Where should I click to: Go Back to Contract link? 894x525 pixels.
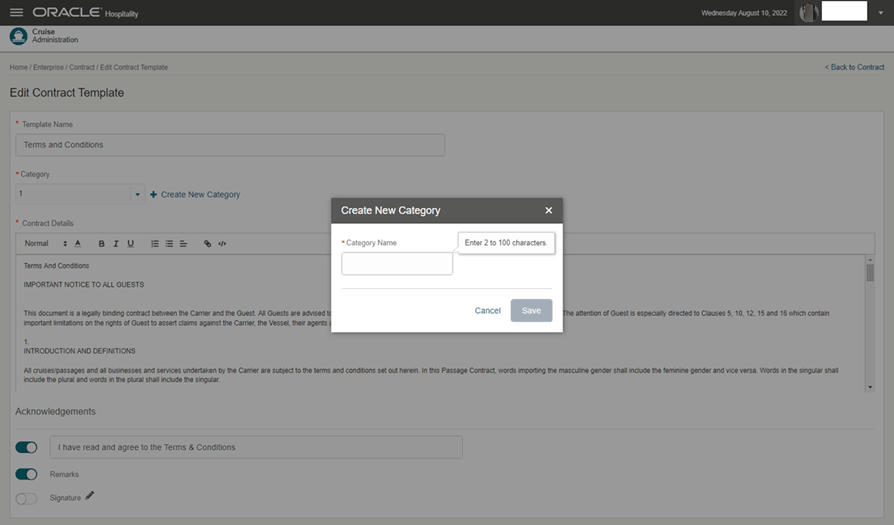[x=854, y=67]
